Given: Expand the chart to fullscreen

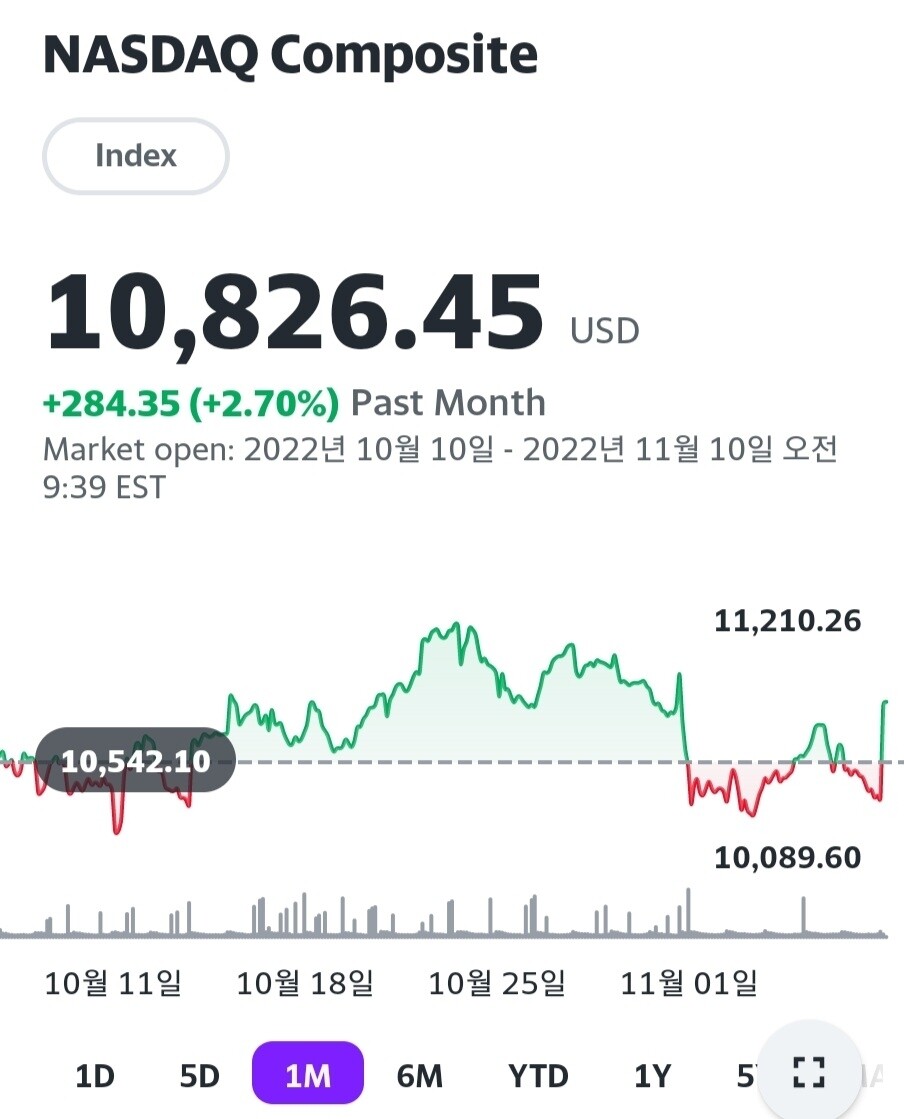Looking at the screenshot, I should click(x=808, y=1073).
